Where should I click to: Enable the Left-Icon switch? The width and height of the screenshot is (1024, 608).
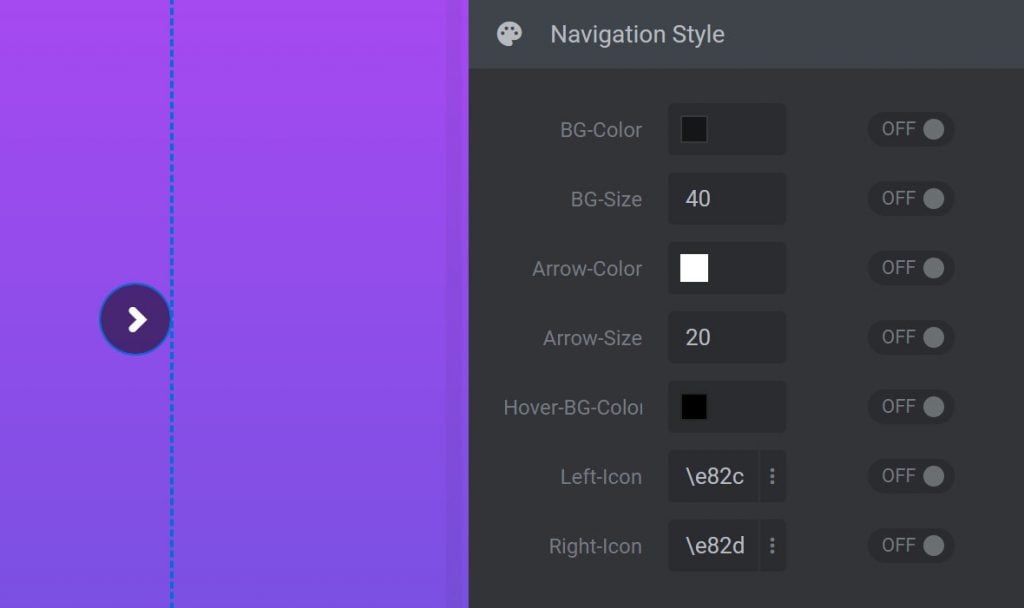click(910, 476)
